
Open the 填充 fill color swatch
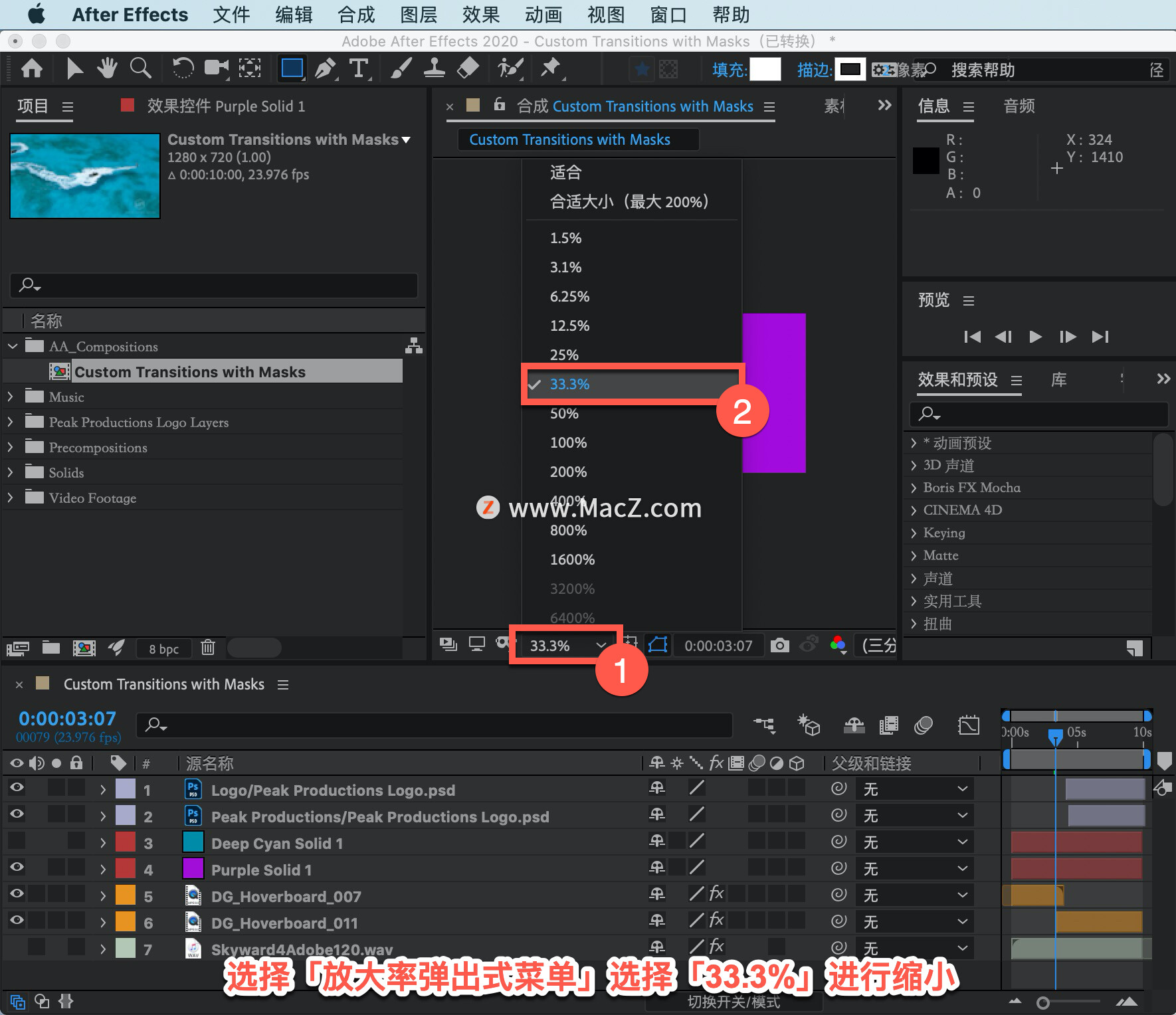[765, 69]
